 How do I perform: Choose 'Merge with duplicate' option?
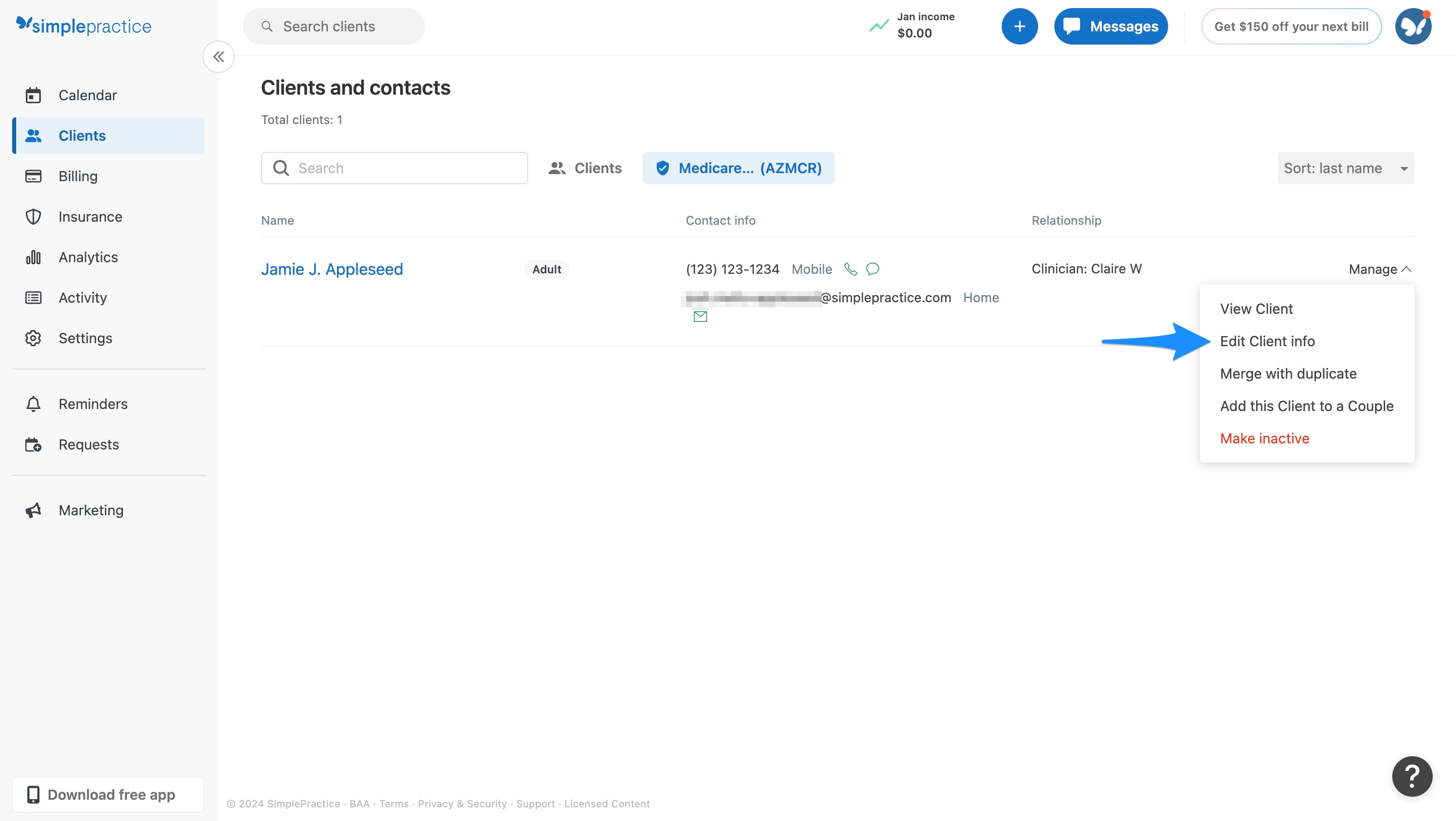click(x=1288, y=373)
